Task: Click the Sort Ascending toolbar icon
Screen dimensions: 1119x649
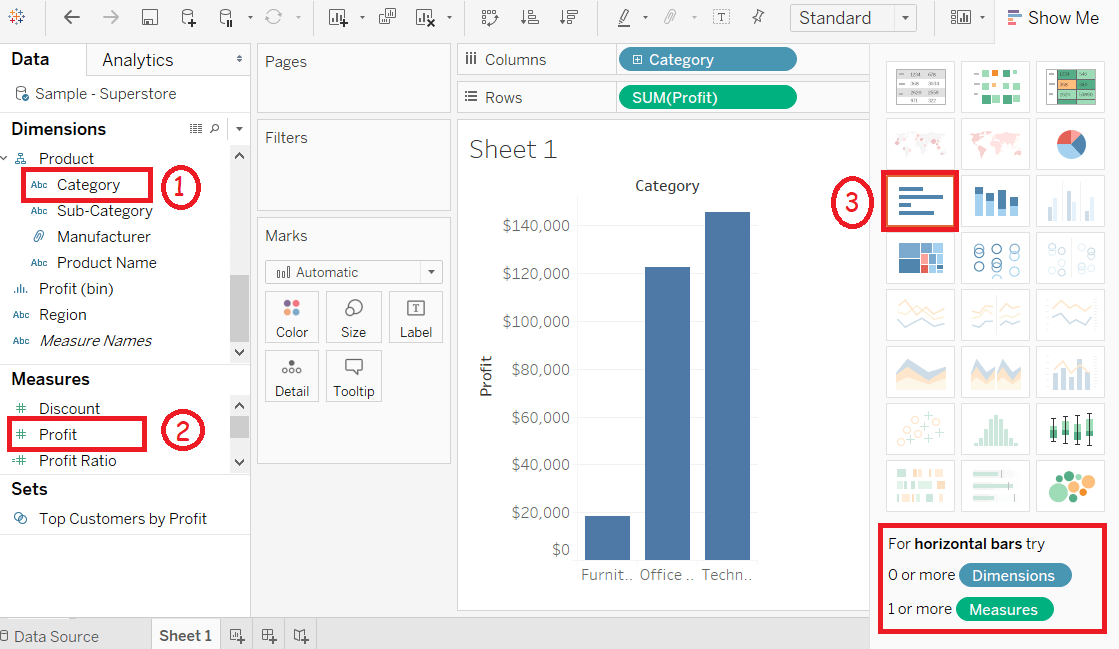Action: tap(530, 17)
